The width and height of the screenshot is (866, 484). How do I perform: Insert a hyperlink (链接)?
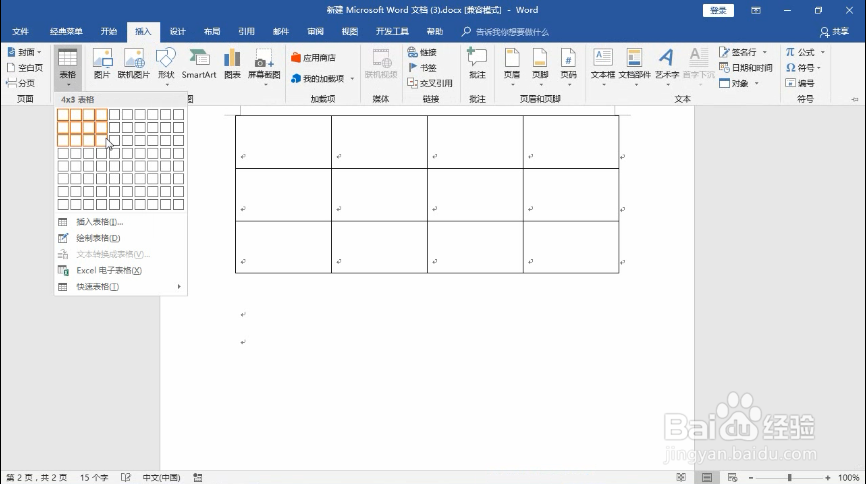(423, 52)
